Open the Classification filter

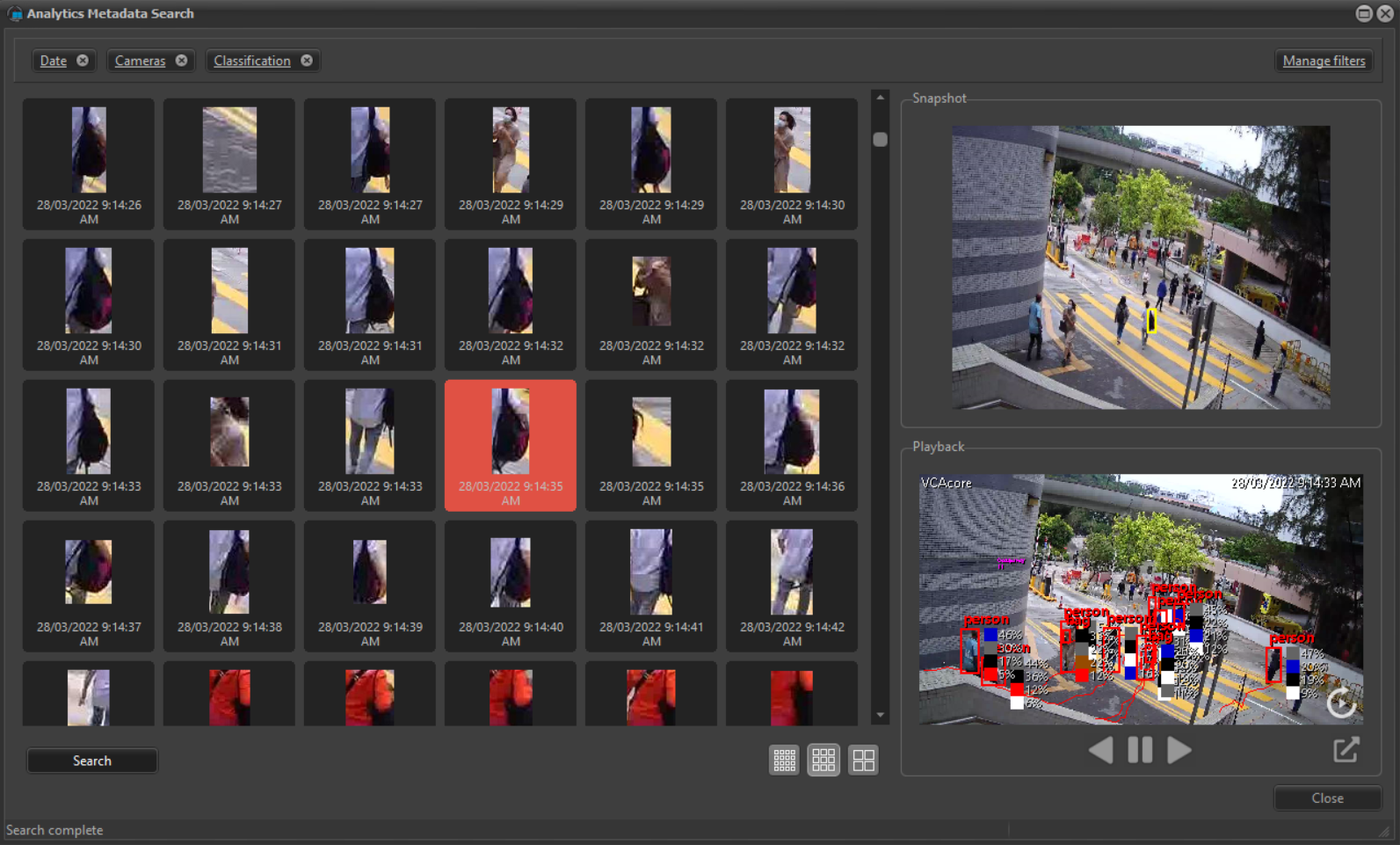[251, 61]
